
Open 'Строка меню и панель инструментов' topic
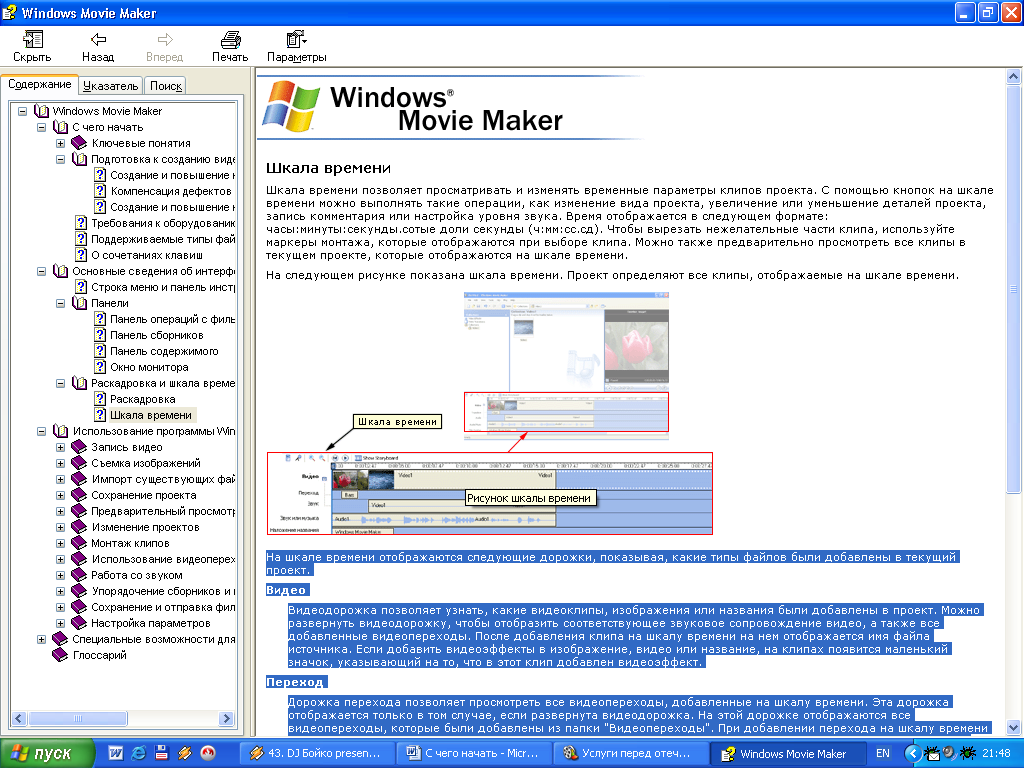pos(163,287)
